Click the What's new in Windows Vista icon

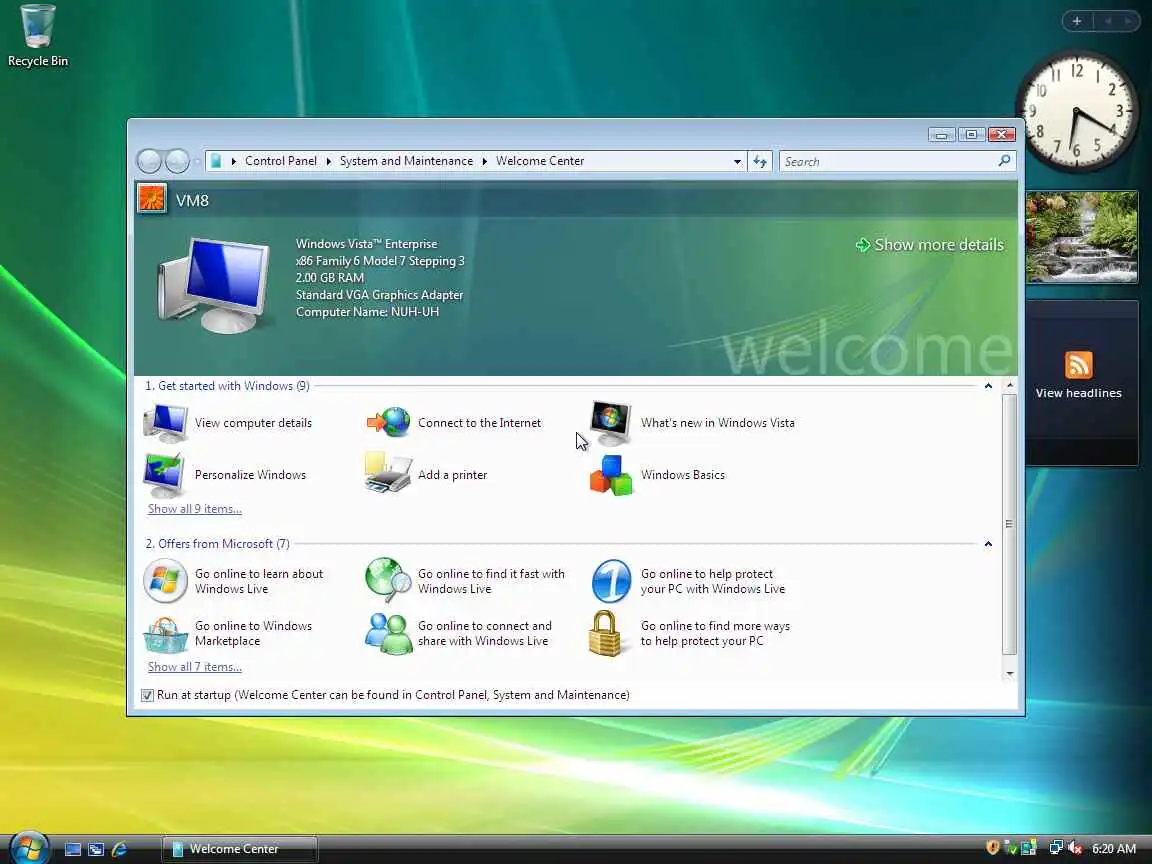coord(611,423)
